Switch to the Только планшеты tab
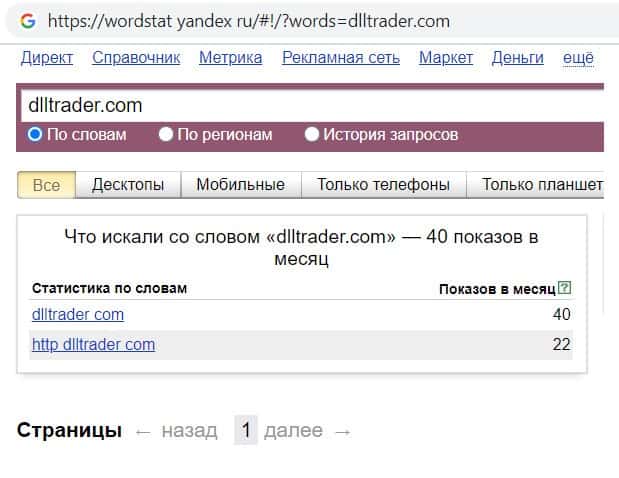619x478 pixels. 535,185
